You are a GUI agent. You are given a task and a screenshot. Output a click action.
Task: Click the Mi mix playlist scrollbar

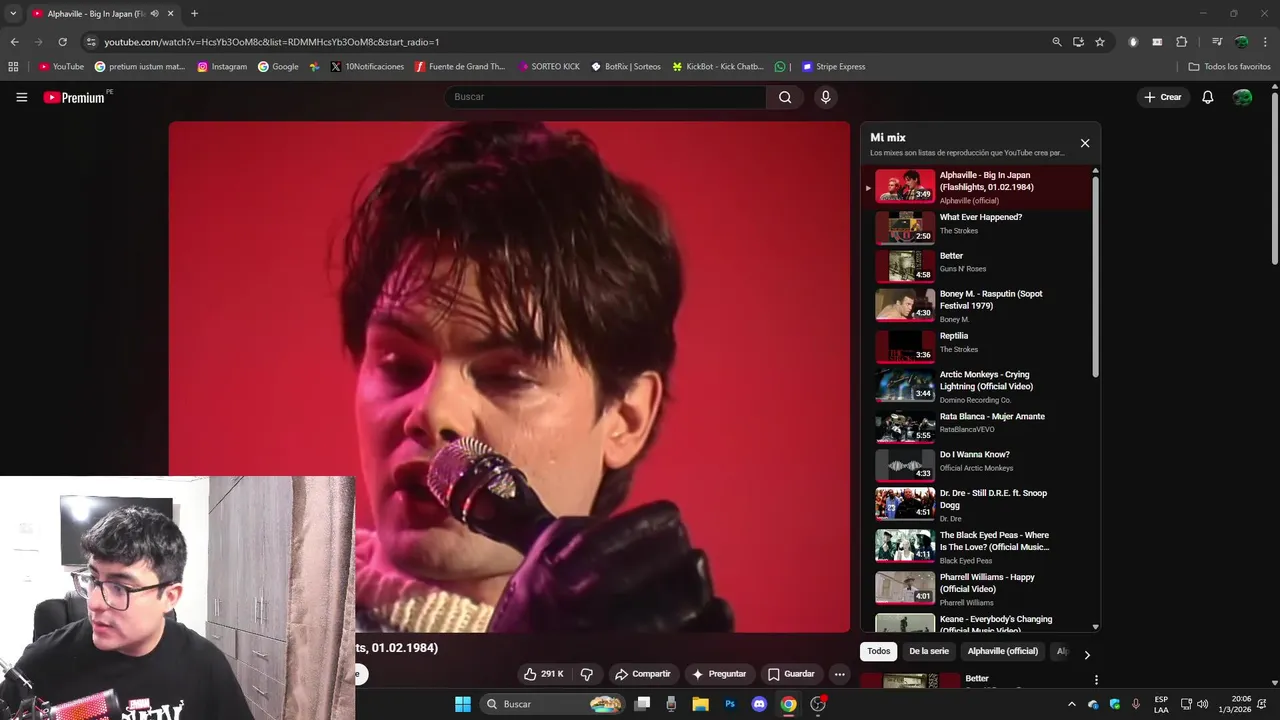[1095, 276]
